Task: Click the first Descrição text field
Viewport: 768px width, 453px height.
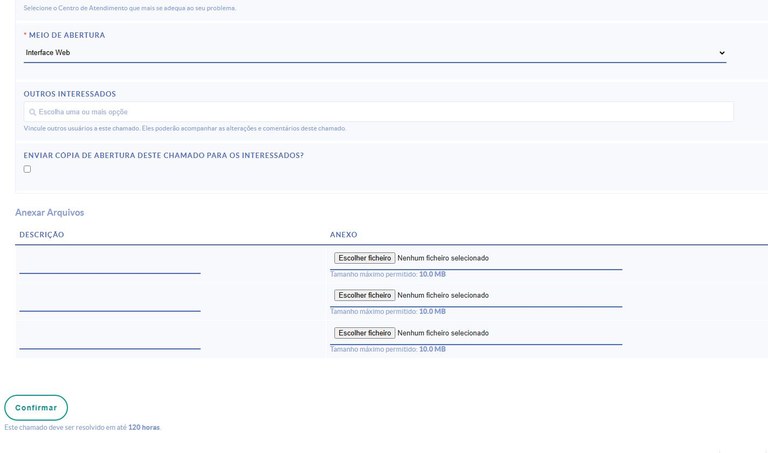Action: coord(110,264)
